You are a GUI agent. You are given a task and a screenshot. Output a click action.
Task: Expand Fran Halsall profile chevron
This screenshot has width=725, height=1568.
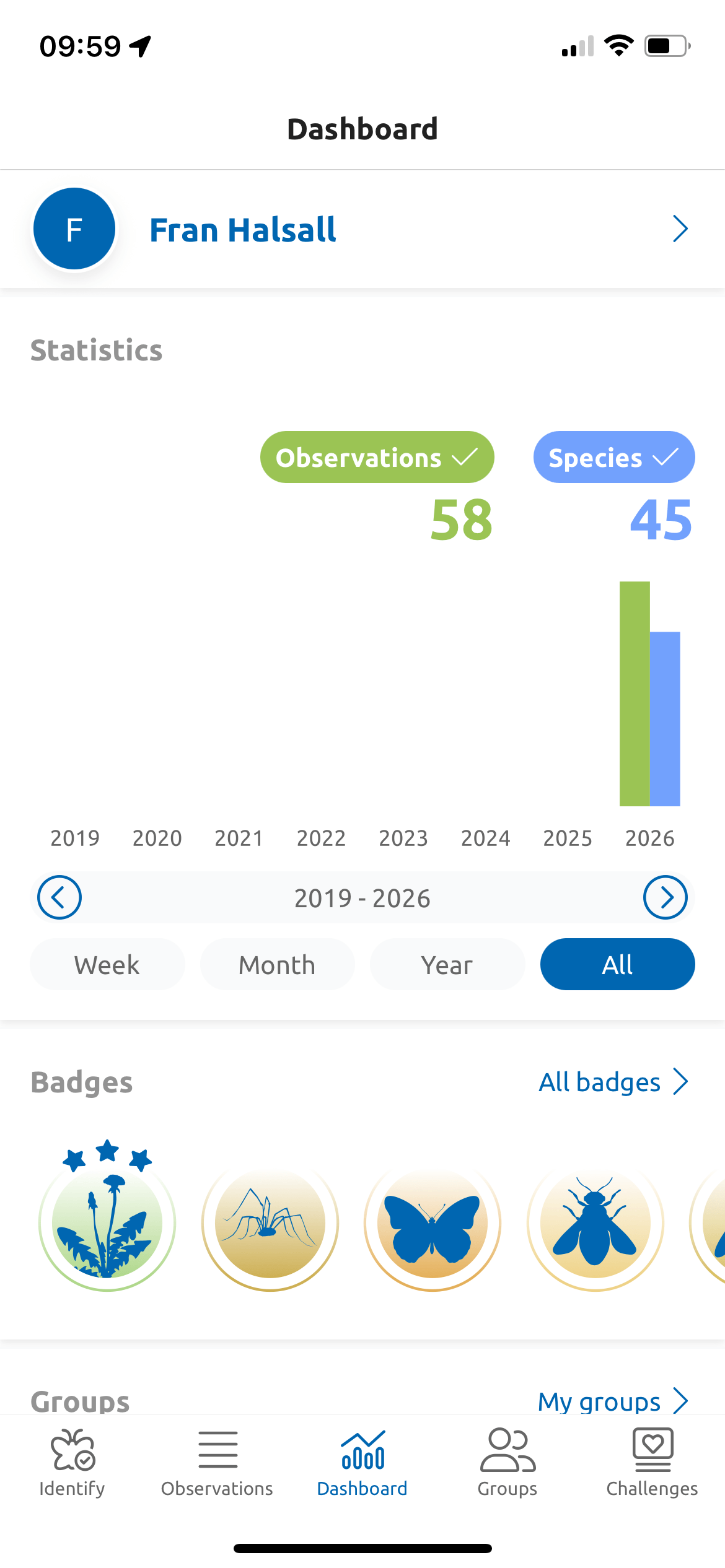pyautogui.click(x=680, y=229)
